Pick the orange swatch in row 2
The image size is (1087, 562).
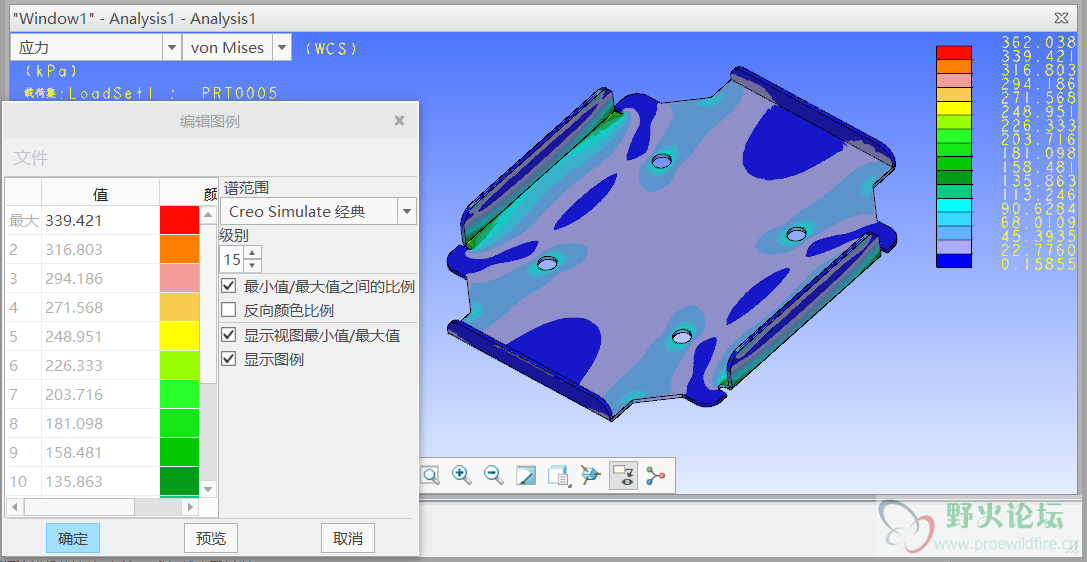(180, 249)
